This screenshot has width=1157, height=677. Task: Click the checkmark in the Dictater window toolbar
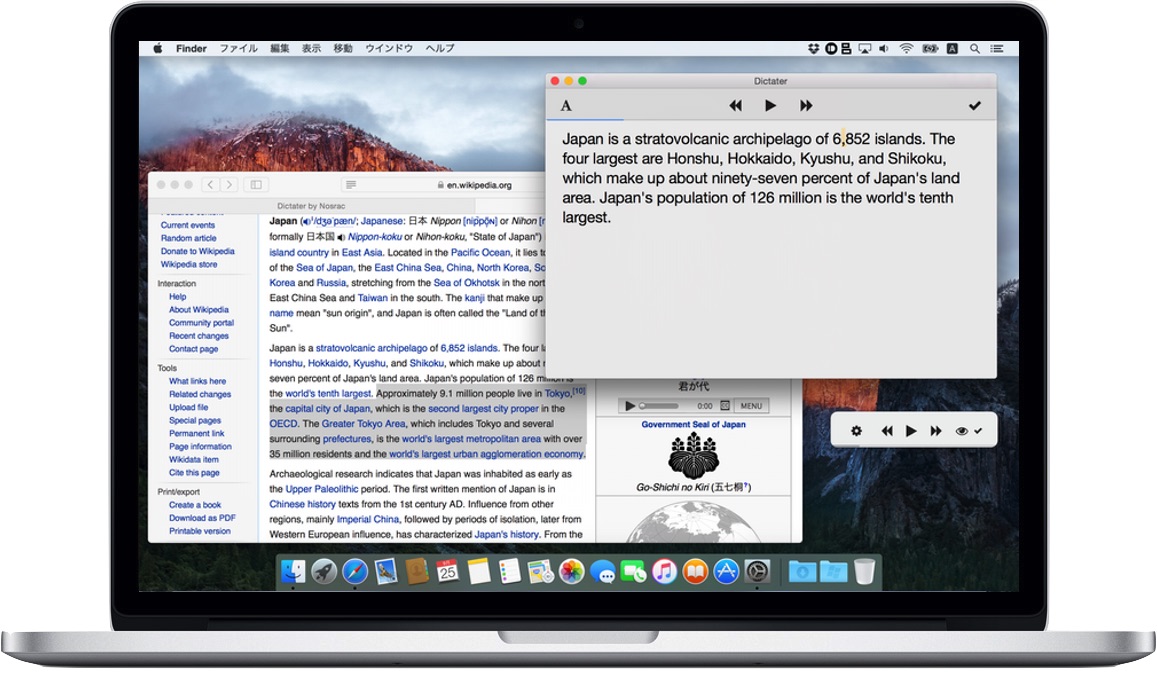pyautogui.click(x=975, y=106)
